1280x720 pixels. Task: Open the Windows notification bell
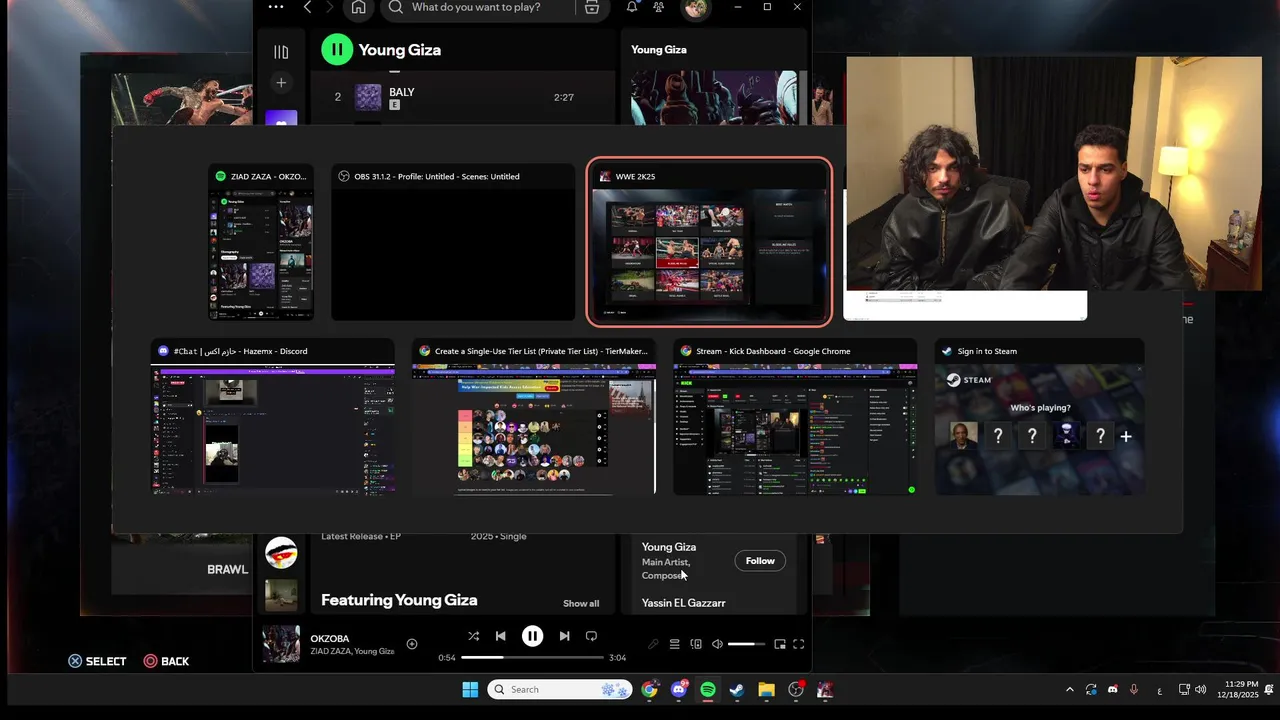[x=1269, y=689]
